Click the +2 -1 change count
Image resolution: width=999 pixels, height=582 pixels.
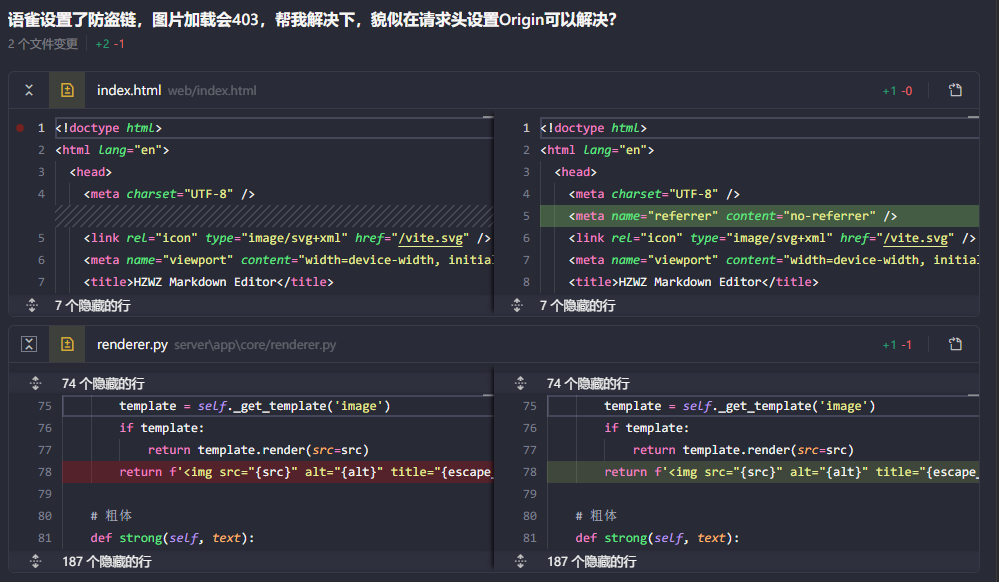(110, 44)
